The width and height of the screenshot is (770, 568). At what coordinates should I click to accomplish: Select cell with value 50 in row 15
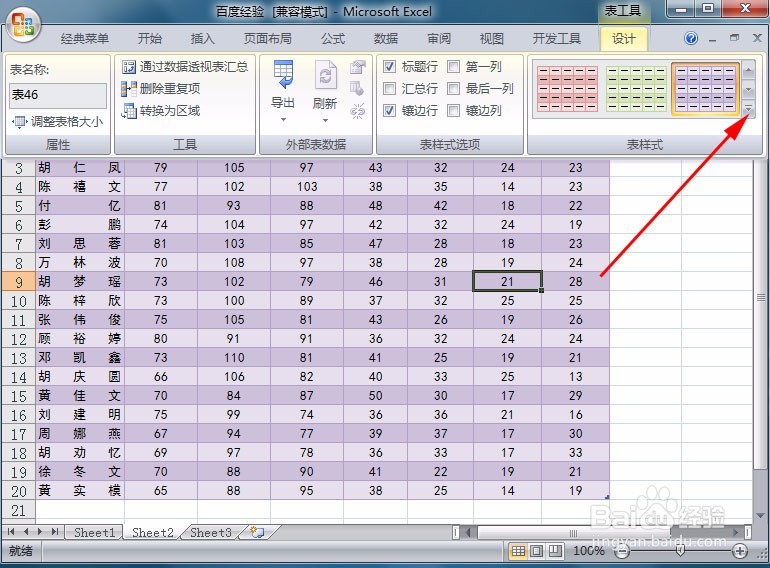[376, 396]
